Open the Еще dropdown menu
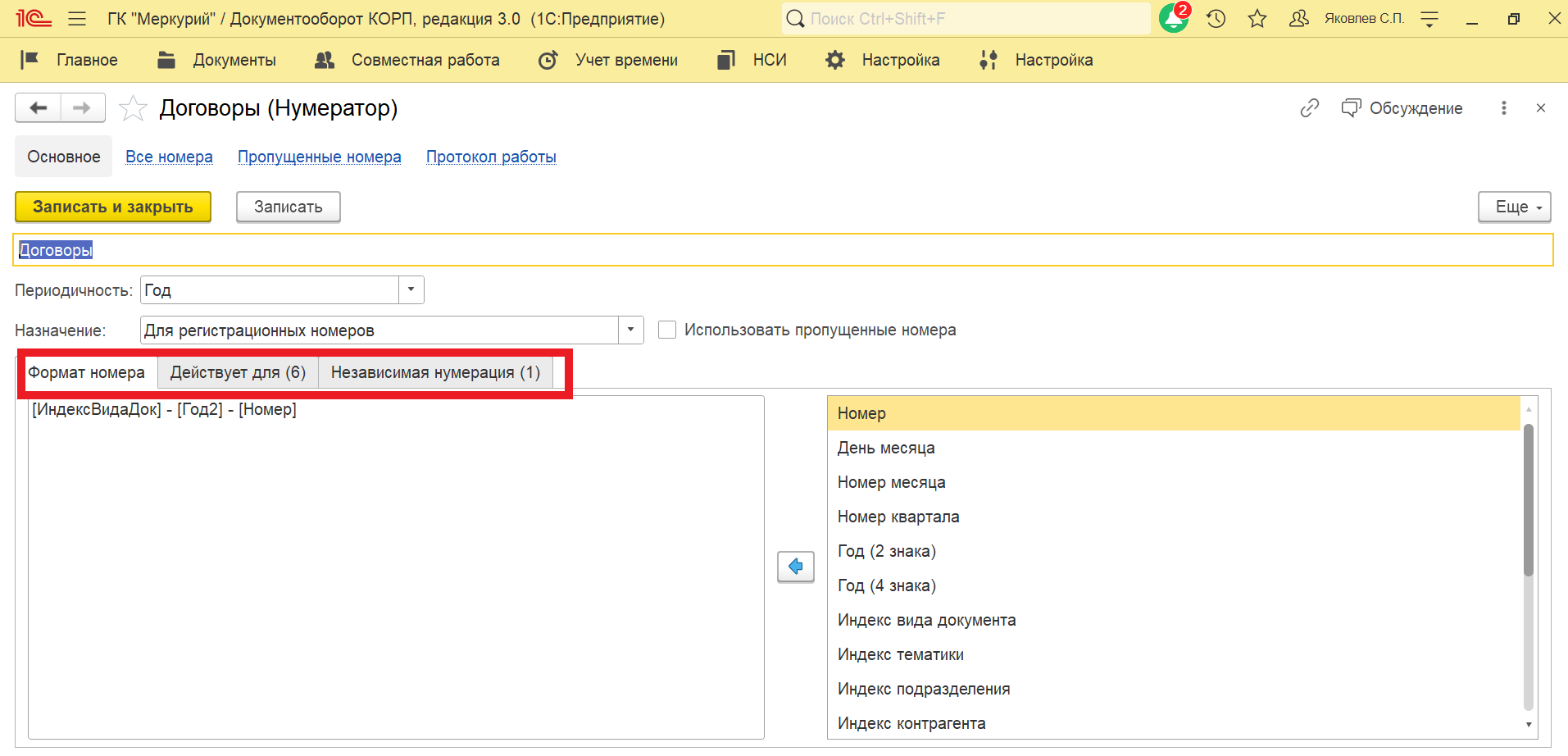The image size is (1568, 756). pyautogui.click(x=1514, y=207)
